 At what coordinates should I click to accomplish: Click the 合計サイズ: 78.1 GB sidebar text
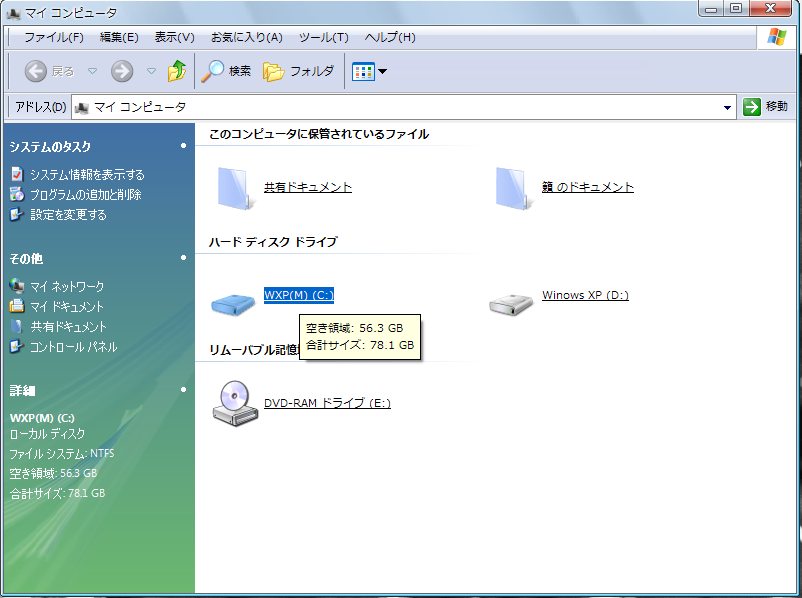[x=57, y=494]
